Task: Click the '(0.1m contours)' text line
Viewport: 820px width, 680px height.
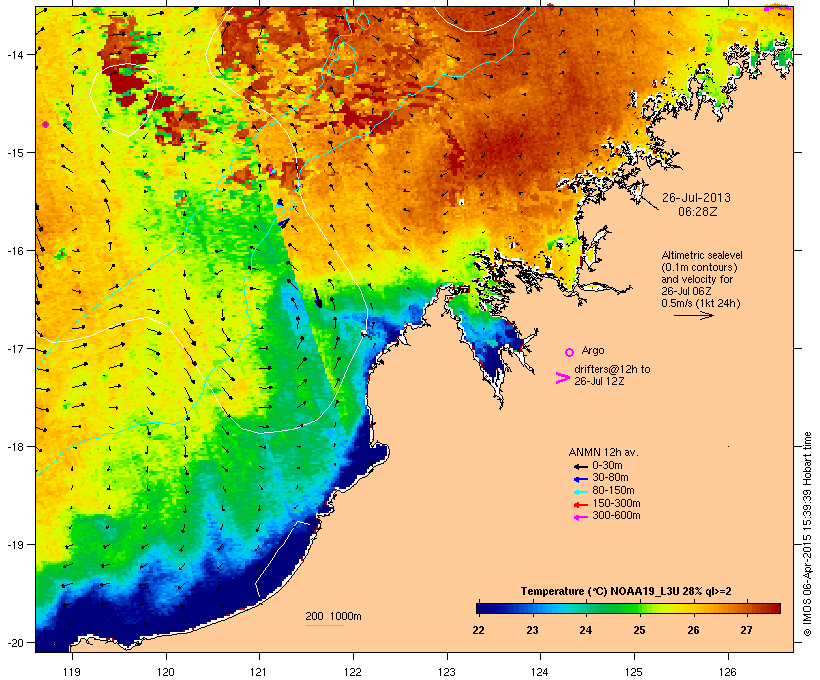Action: coord(699,267)
